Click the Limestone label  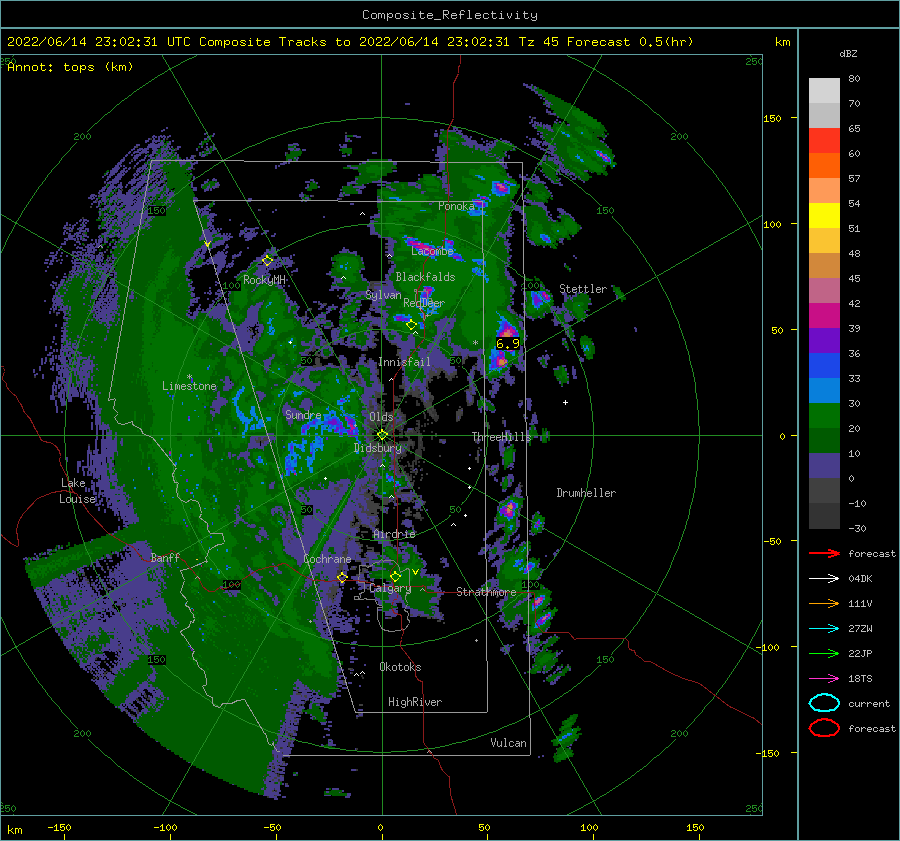point(189,386)
